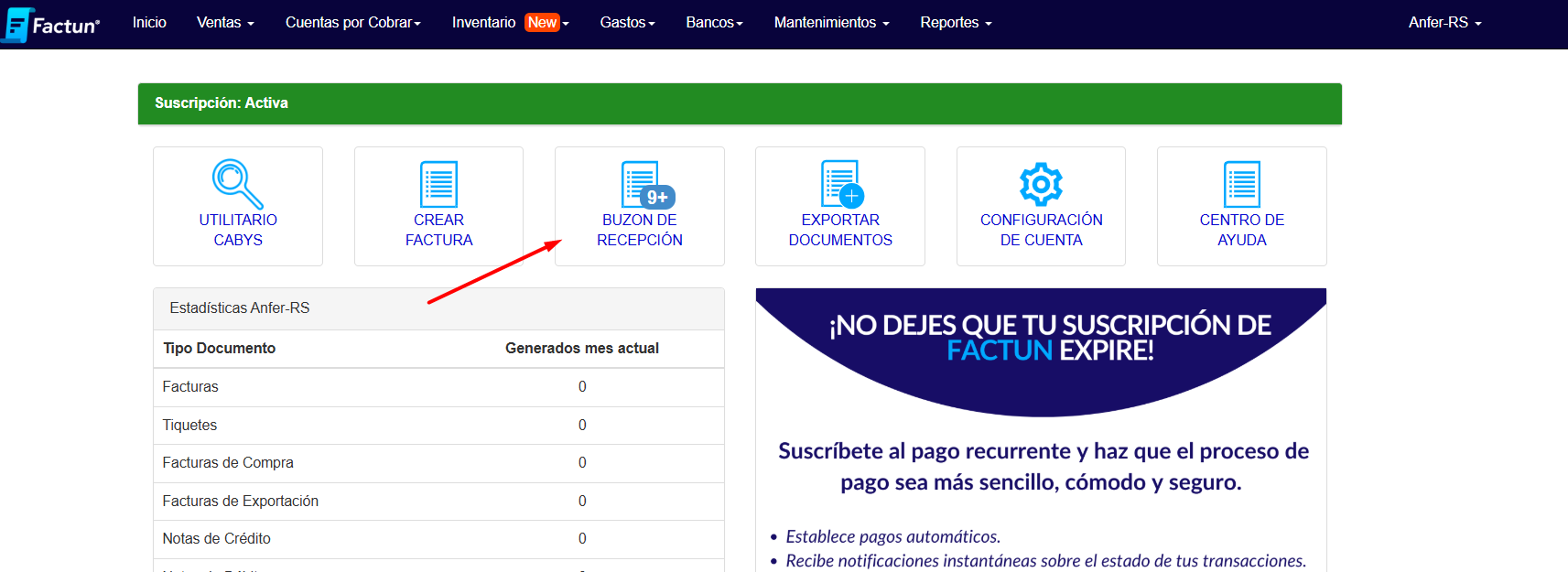Click the Suscripción: Activa banner
This screenshot has height=572, width=1568.
(x=740, y=103)
